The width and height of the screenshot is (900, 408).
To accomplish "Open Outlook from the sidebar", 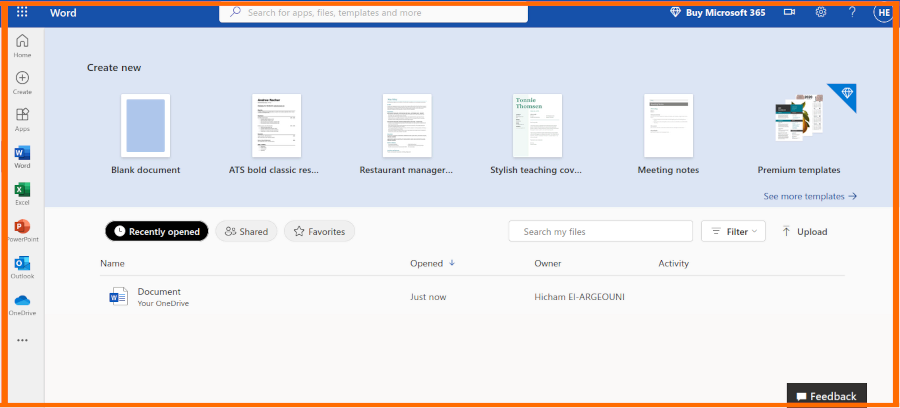I will 22,267.
